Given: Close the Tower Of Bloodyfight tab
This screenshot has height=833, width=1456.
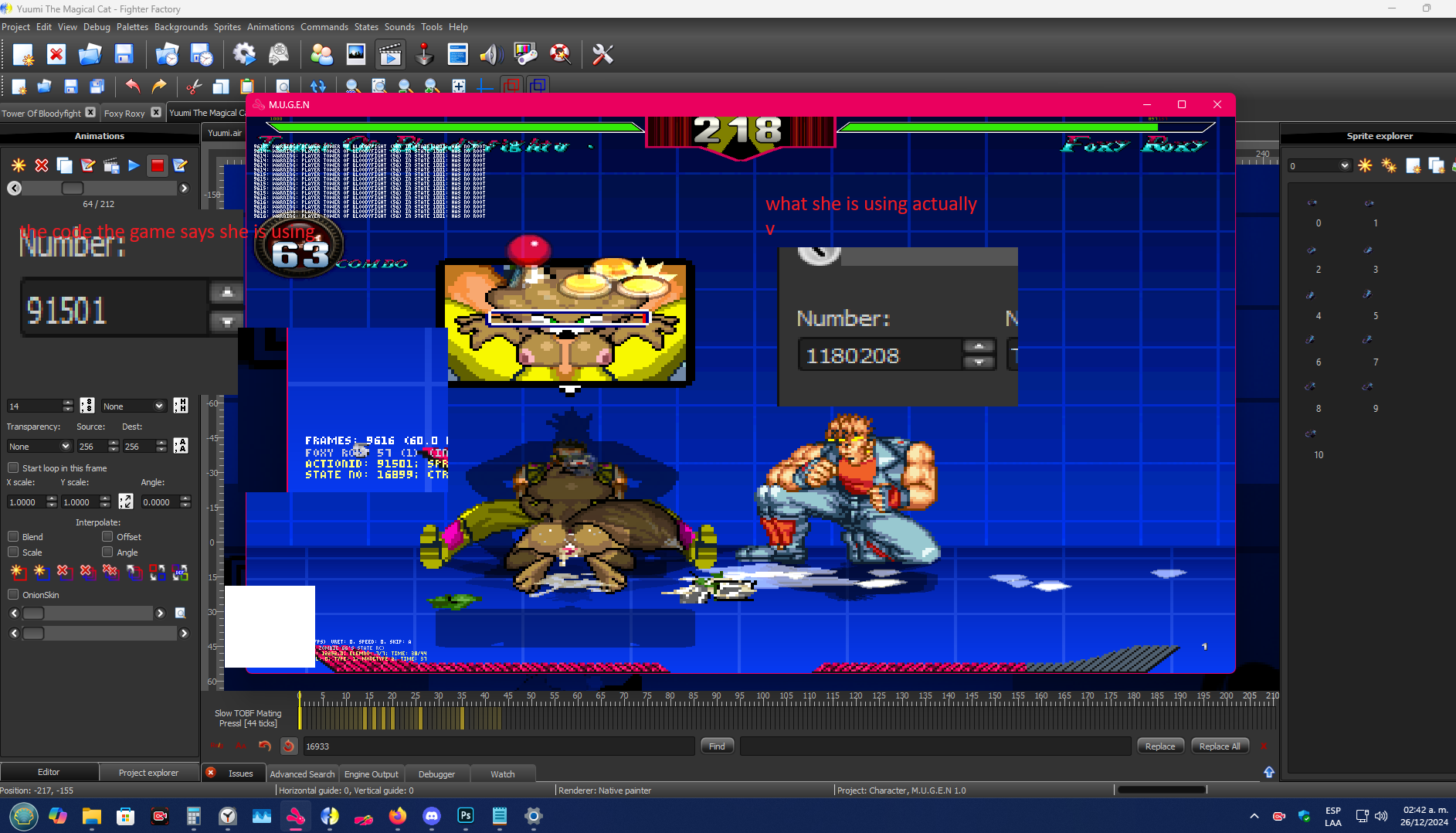Looking at the screenshot, I should (90, 112).
